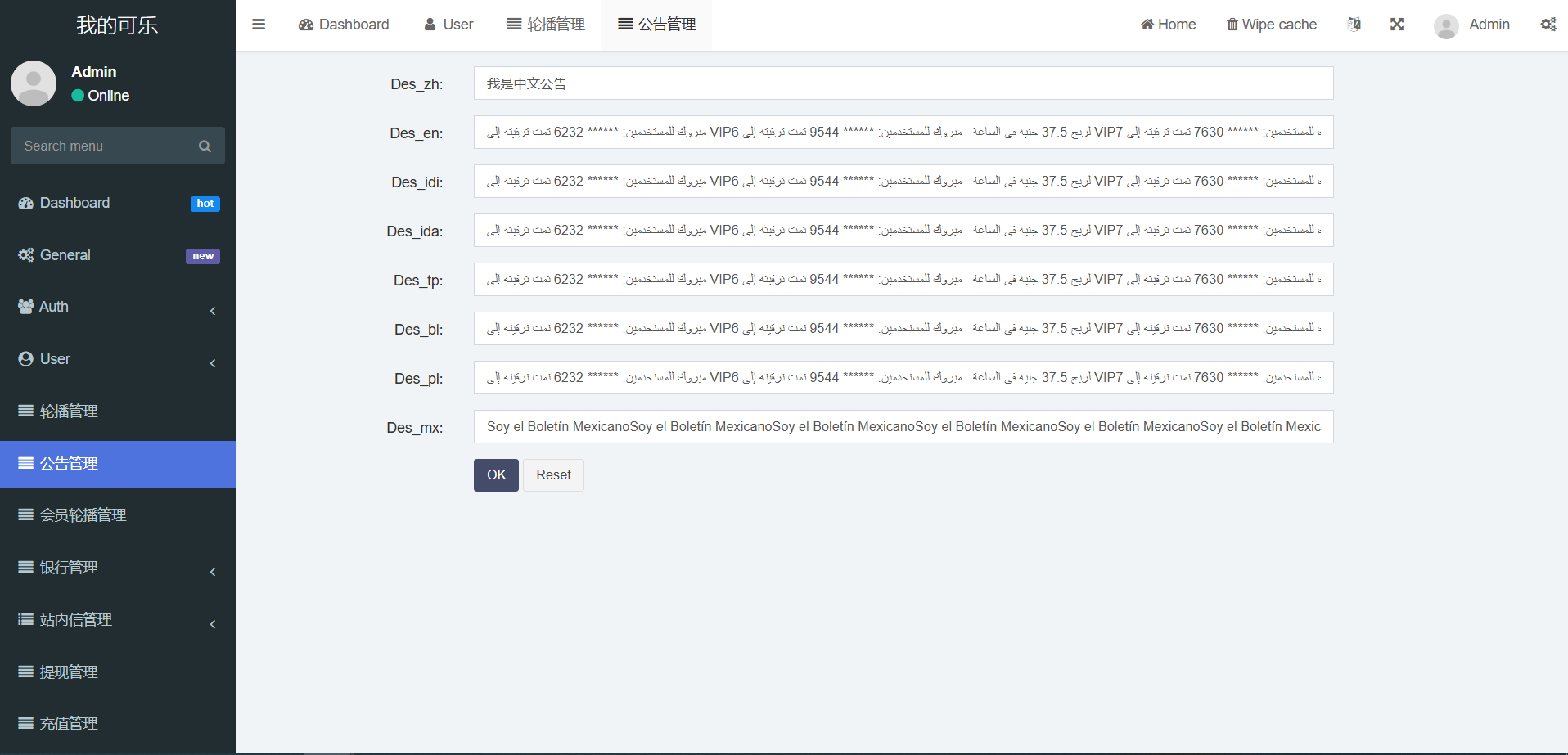The image size is (1568, 755).
Task: Click the Des_idi input field
Action: pyautogui.click(x=903, y=182)
